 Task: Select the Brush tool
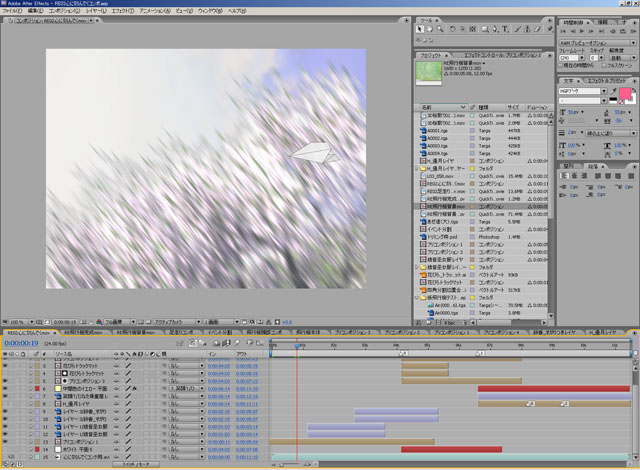(518, 29)
